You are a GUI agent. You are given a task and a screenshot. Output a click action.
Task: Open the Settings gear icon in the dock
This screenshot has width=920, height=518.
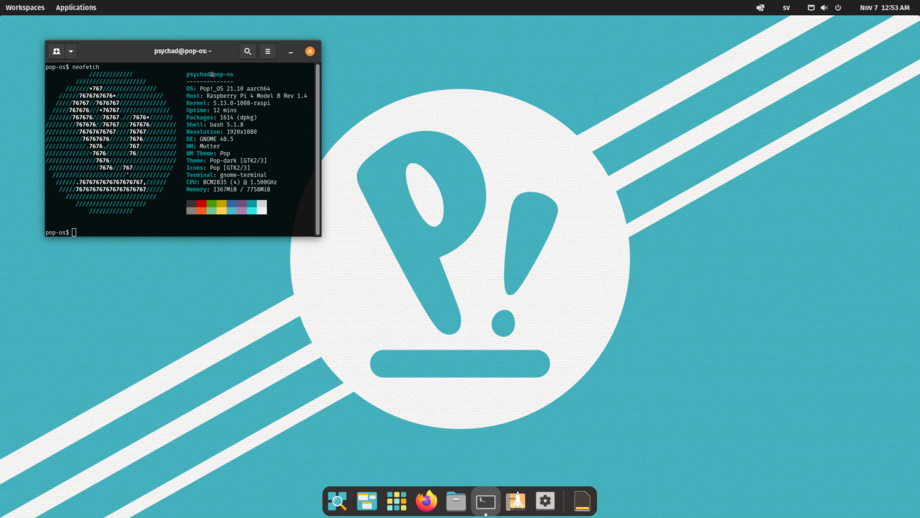coord(545,501)
